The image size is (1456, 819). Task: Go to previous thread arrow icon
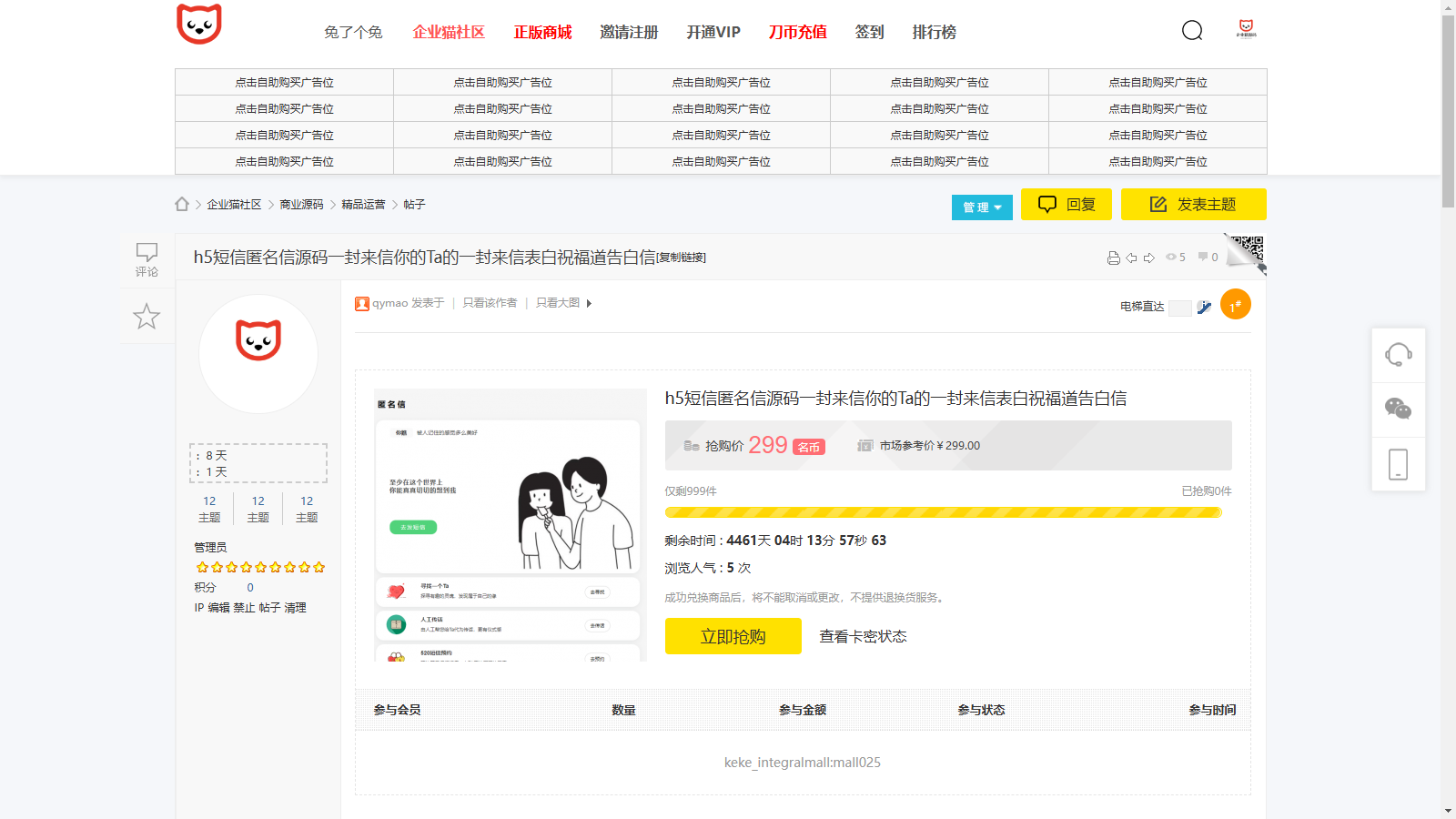tap(1130, 258)
